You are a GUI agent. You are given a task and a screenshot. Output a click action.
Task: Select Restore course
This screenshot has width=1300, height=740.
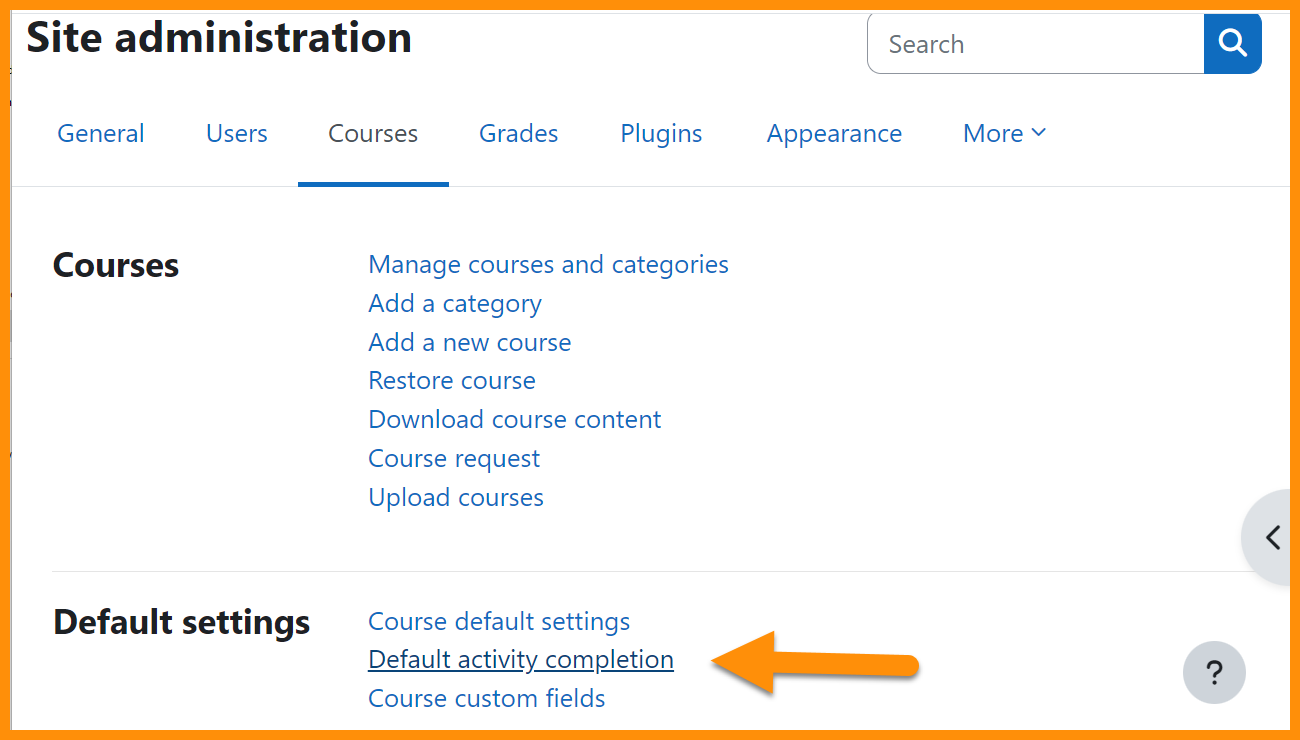click(x=451, y=380)
